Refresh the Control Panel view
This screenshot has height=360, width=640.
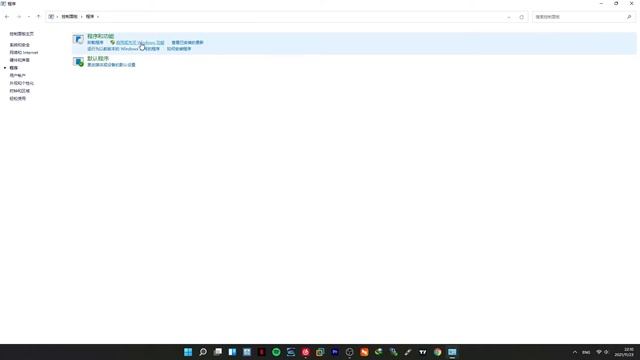click(x=521, y=17)
